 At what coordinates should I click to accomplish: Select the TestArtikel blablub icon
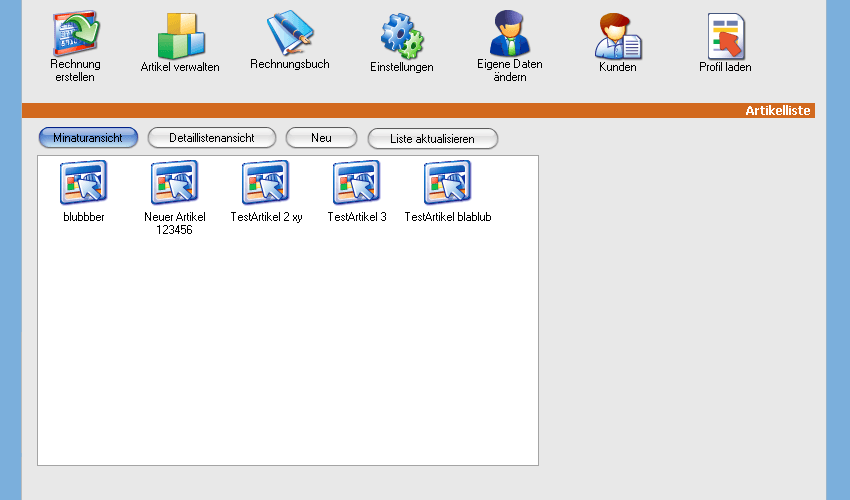pyautogui.click(x=448, y=182)
